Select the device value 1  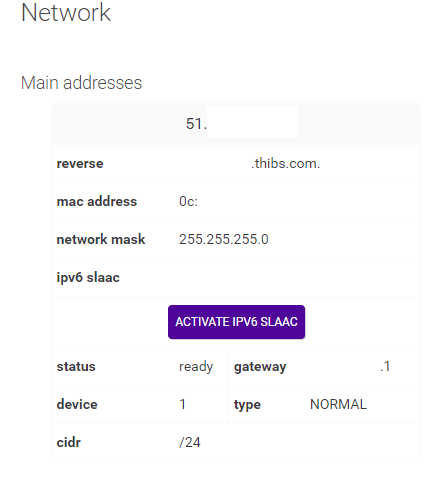182,404
